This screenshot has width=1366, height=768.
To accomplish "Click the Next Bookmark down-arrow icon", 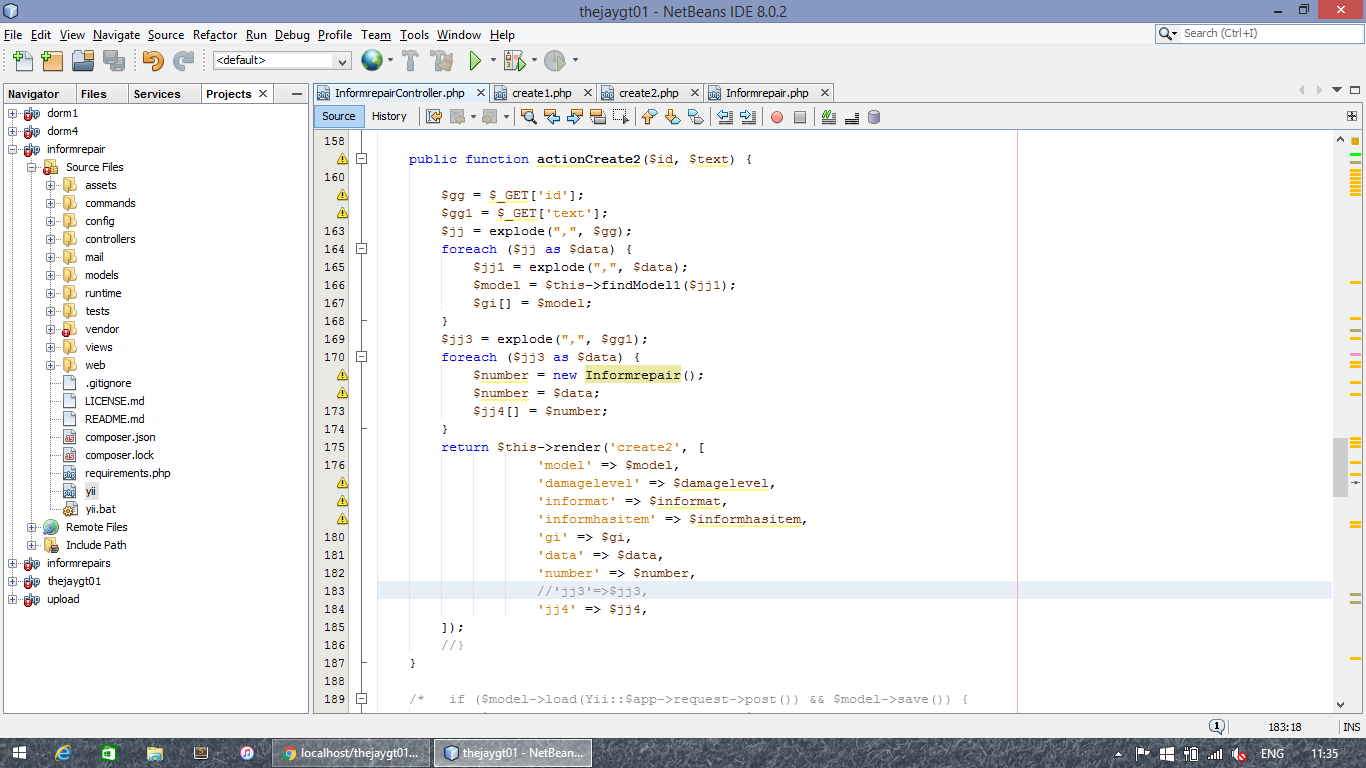I will pyautogui.click(x=673, y=116).
